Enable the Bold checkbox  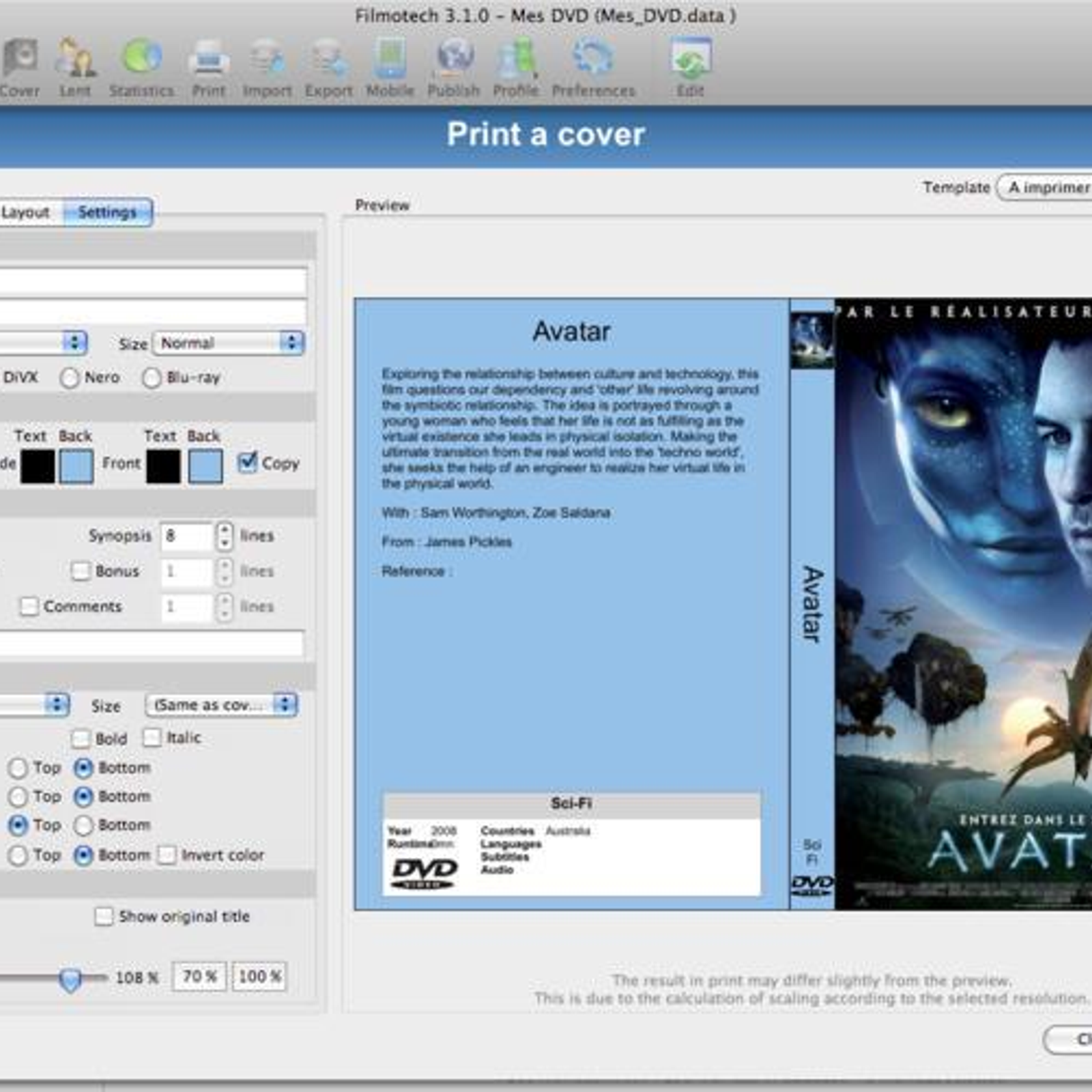pyautogui.click(x=81, y=738)
